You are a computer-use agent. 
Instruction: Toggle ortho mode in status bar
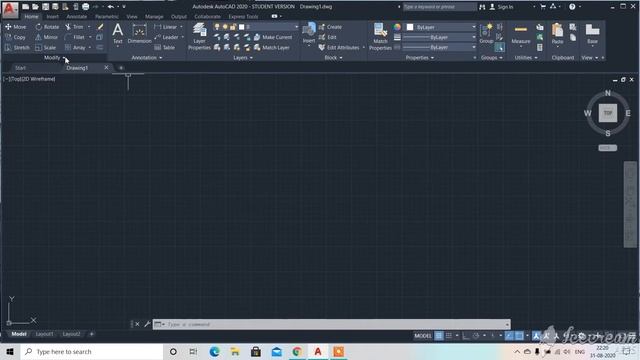466,336
